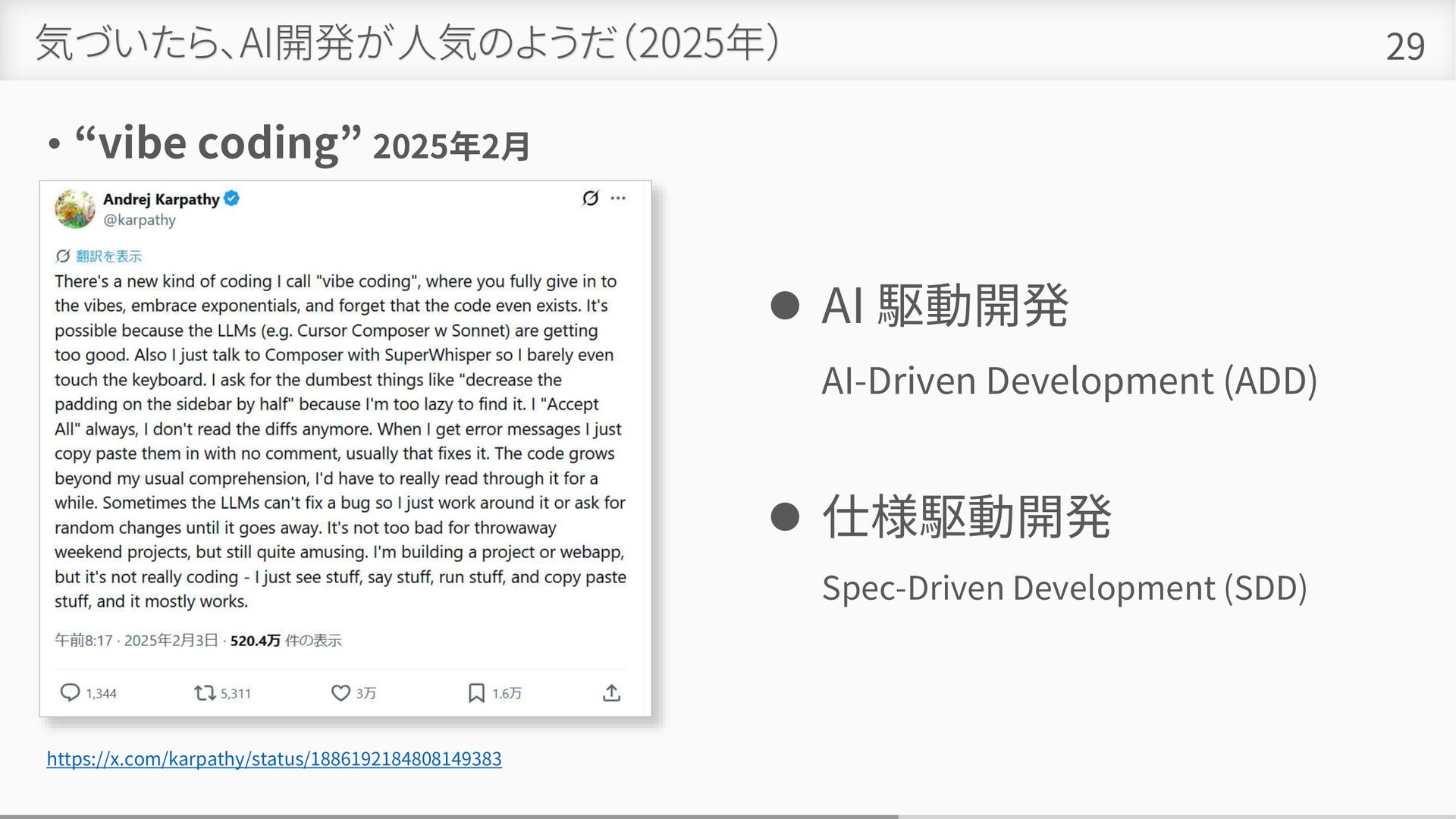Click Andrej Karpathy's profile avatar
Viewport: 1456px width, 819px height.
coord(74,209)
